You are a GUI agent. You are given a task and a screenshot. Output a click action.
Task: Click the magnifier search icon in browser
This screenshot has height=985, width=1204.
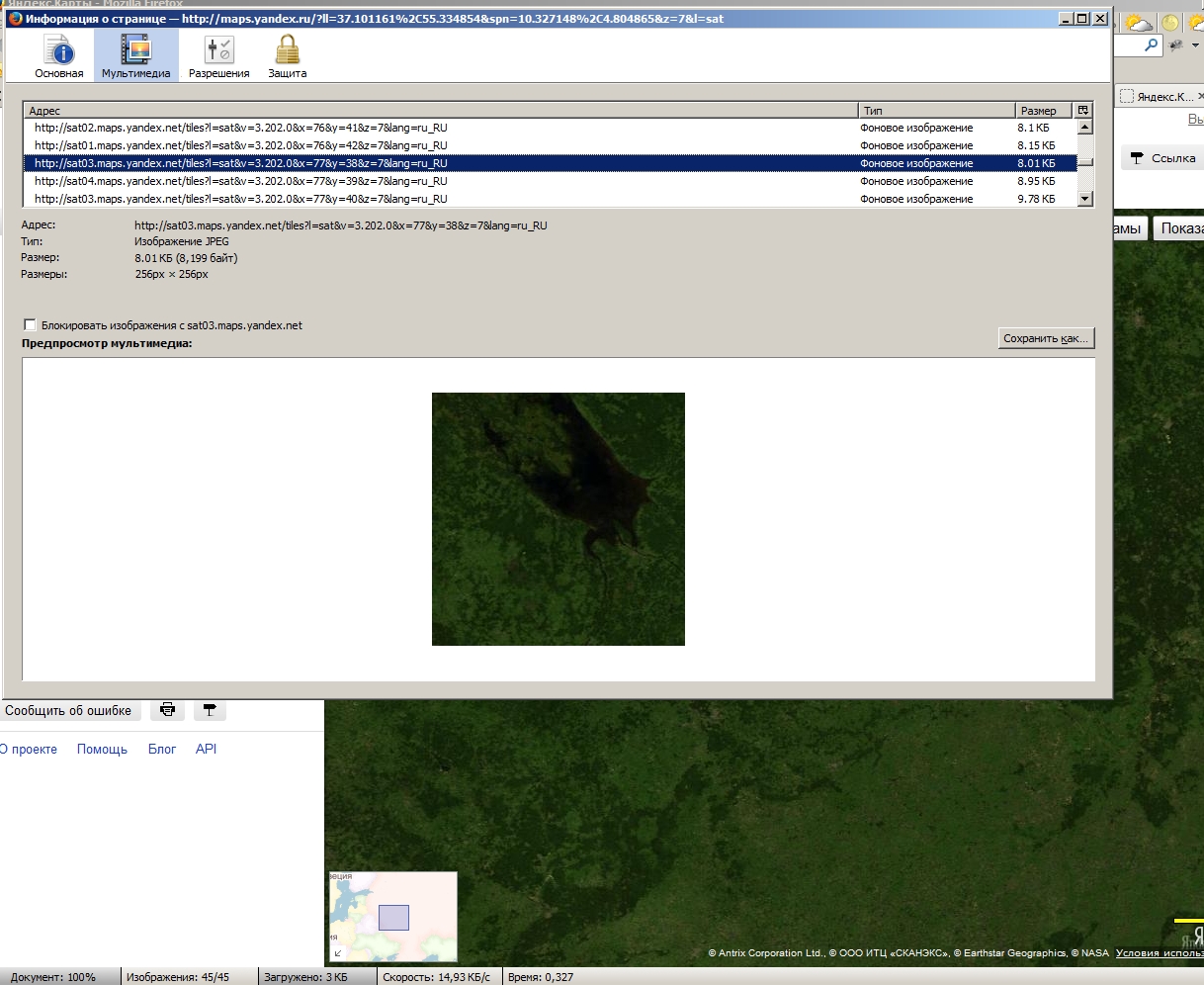(x=1151, y=45)
